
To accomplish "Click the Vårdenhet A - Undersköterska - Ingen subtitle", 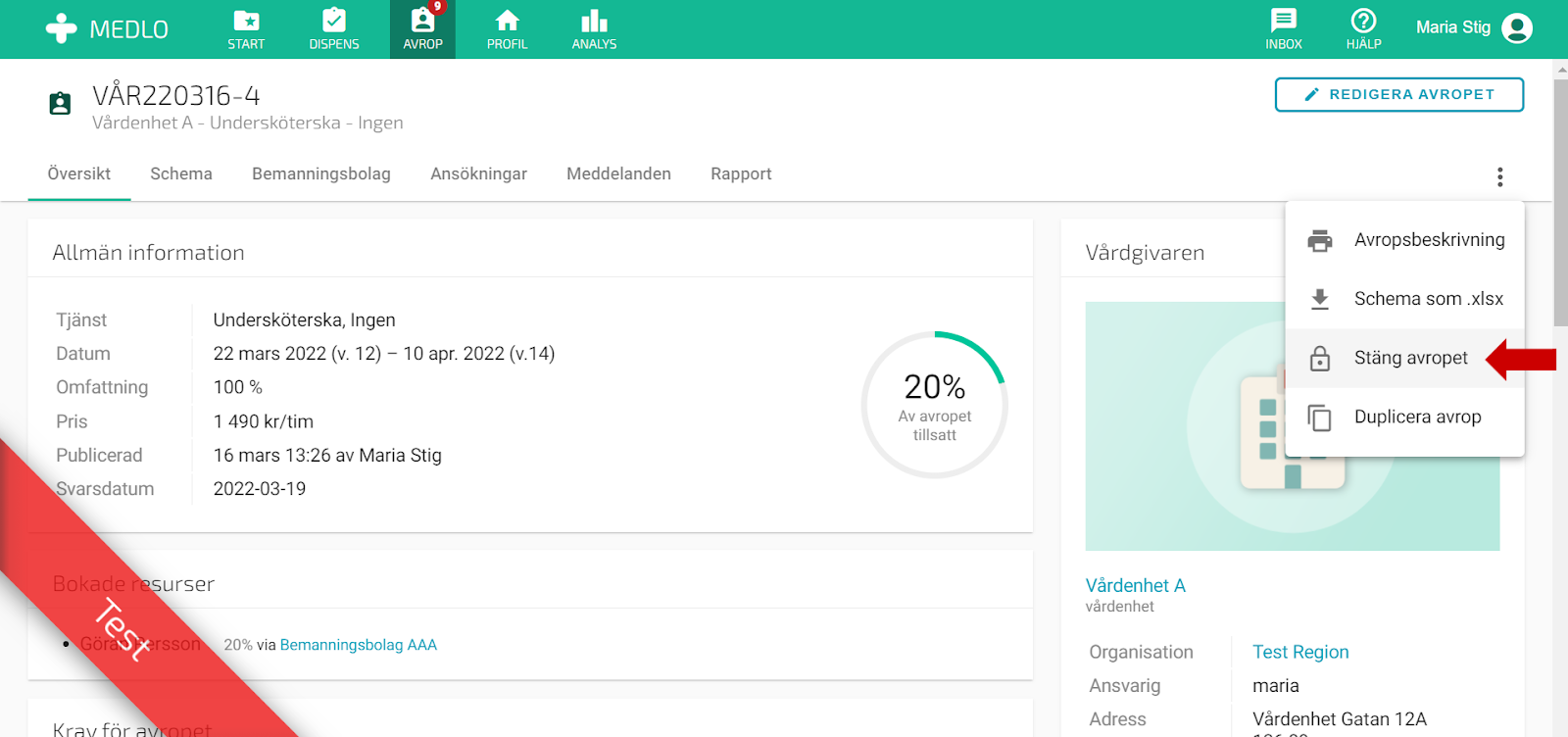I will pos(248,123).
